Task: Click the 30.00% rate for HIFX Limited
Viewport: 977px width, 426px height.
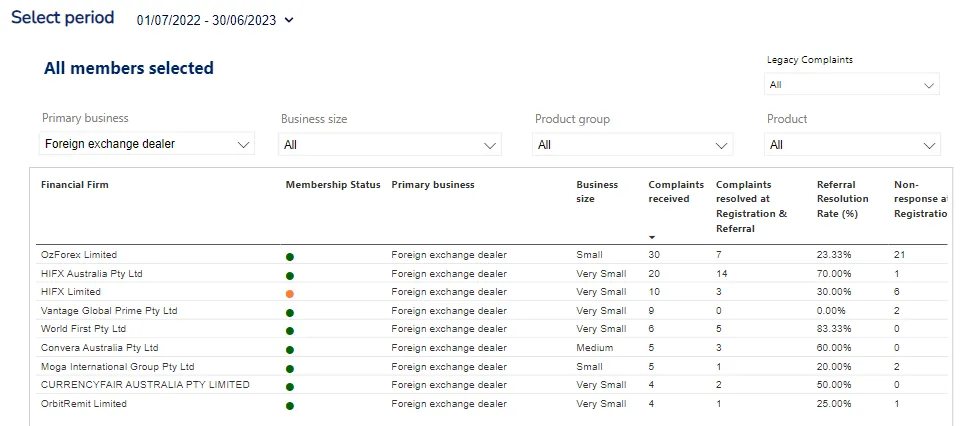Action: coord(834,291)
